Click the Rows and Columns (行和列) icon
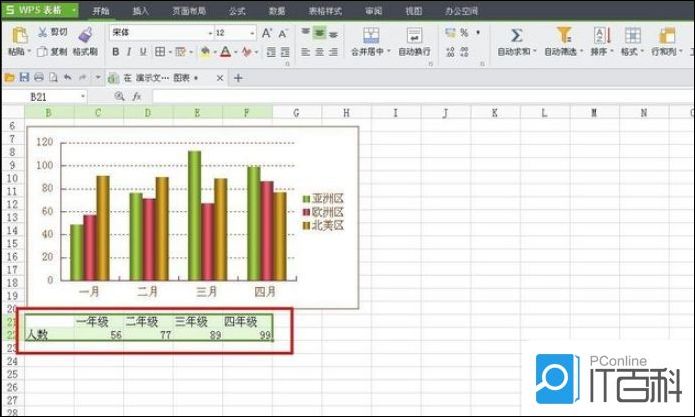 [667, 35]
